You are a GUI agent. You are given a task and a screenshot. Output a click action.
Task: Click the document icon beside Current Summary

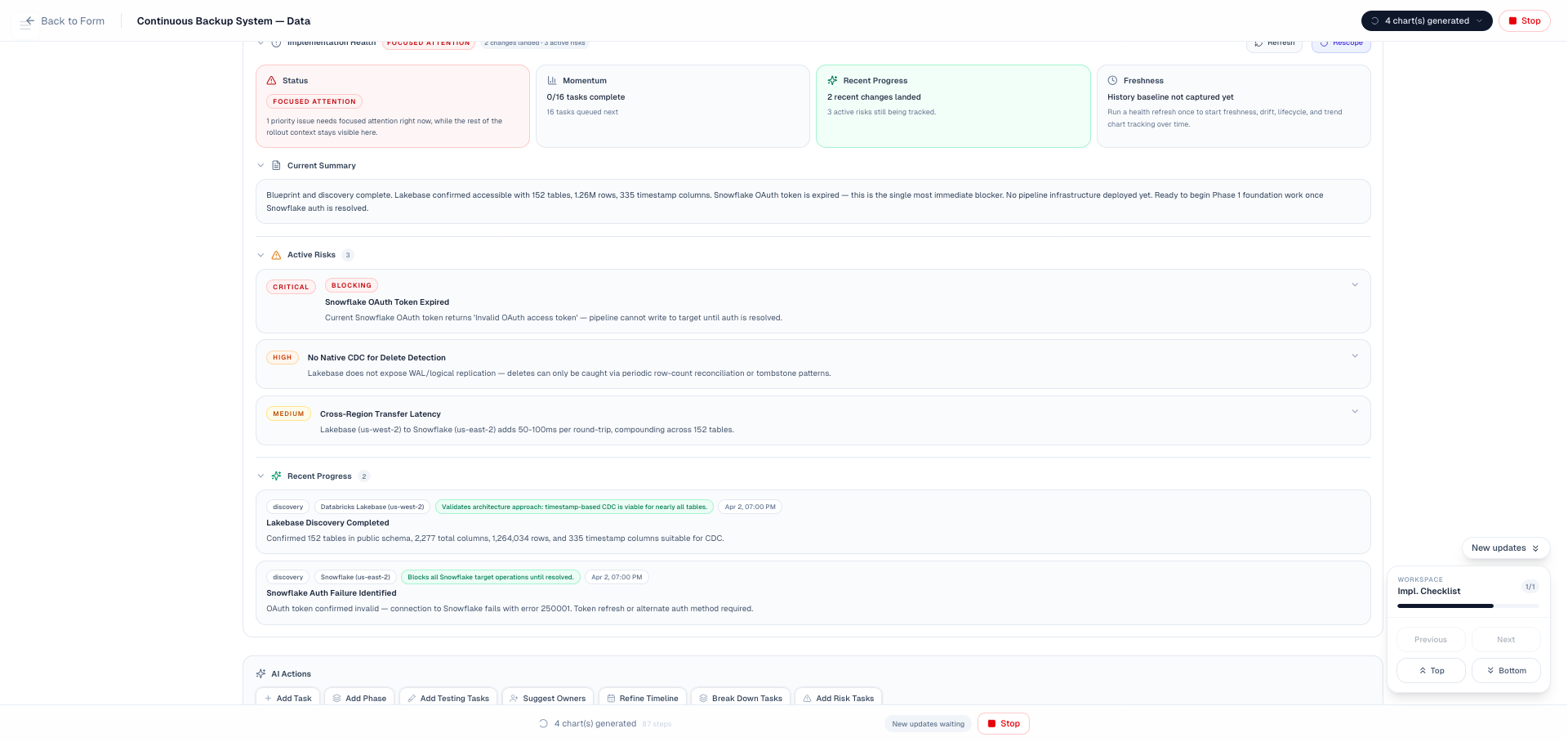coord(276,165)
